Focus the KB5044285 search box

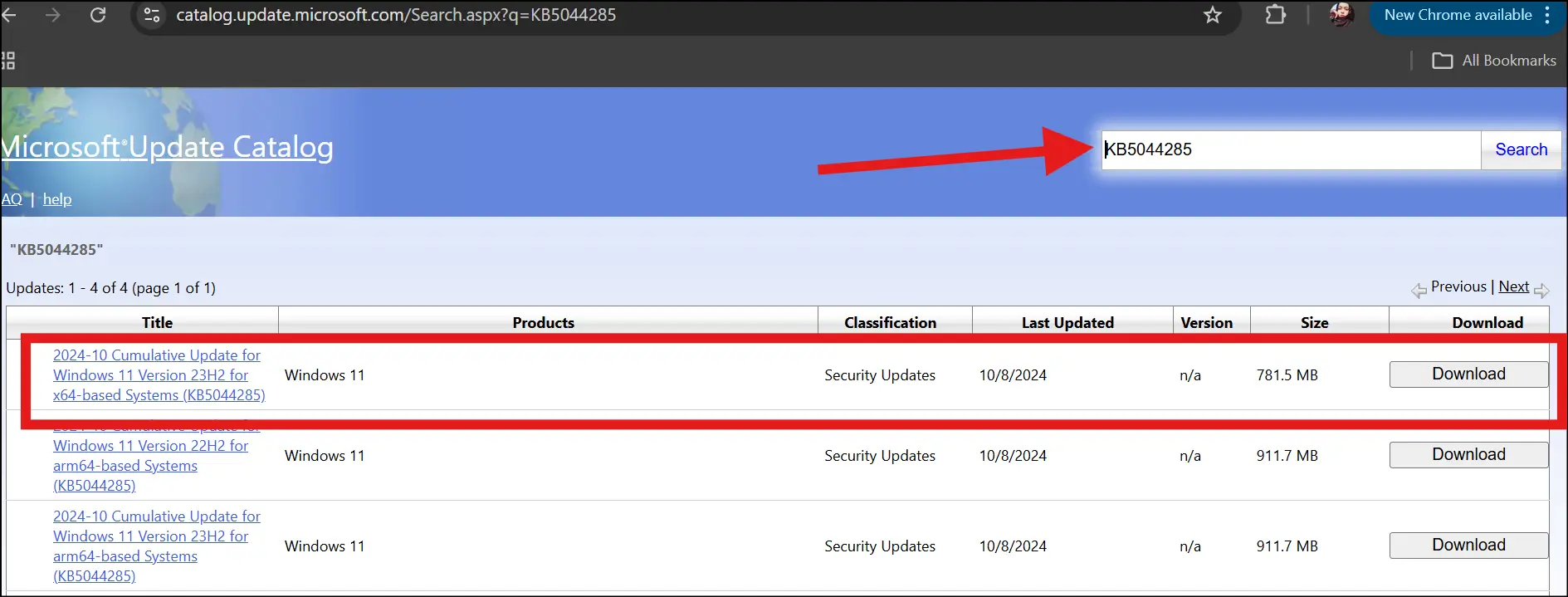(1291, 149)
